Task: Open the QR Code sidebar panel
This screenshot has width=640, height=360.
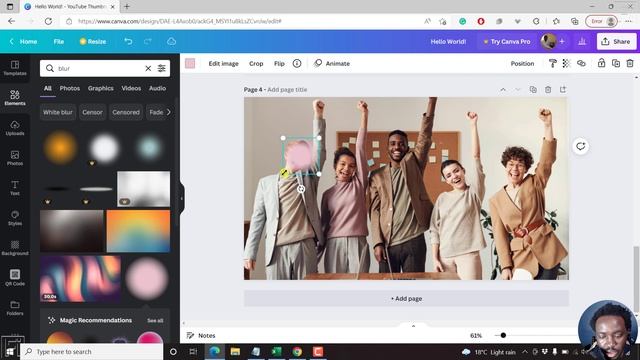Action: pos(15,278)
